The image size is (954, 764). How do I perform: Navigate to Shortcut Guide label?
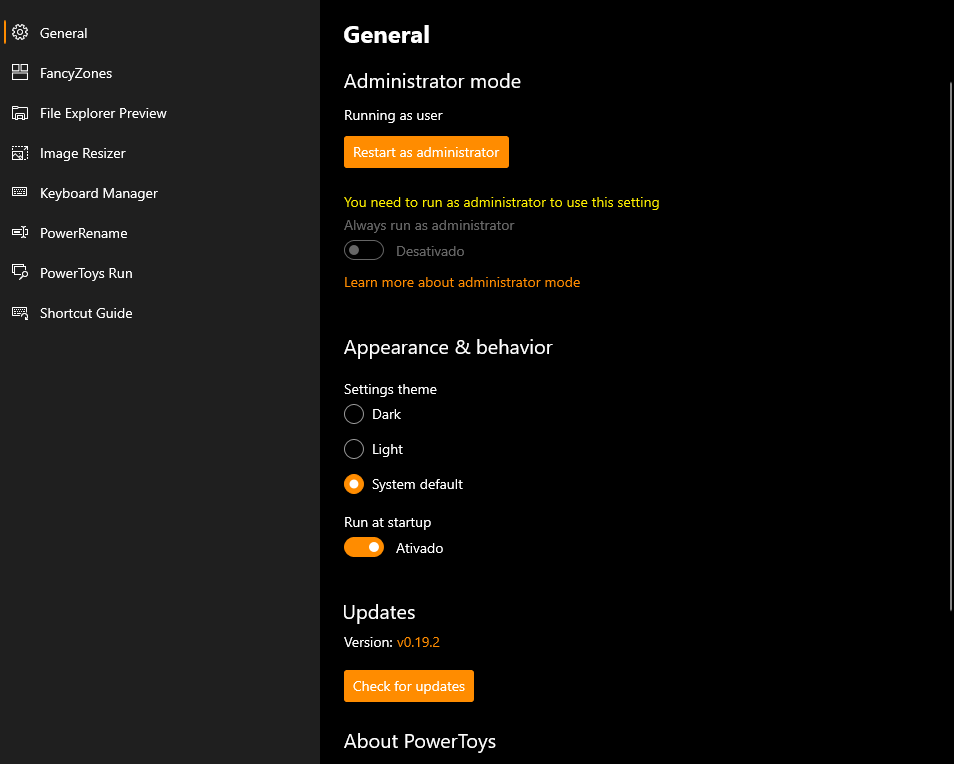(86, 313)
